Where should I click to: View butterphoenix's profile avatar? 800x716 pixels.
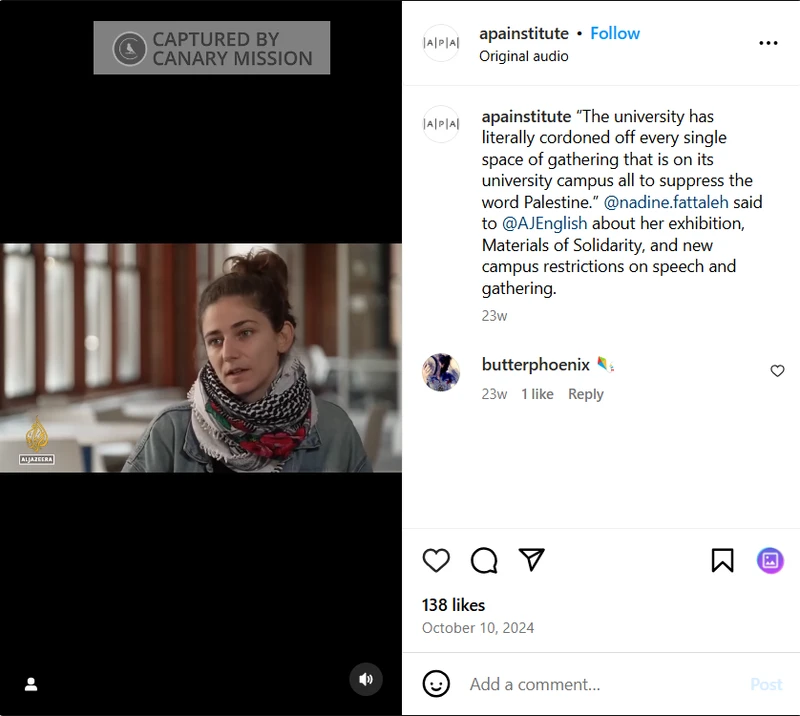tap(441, 372)
